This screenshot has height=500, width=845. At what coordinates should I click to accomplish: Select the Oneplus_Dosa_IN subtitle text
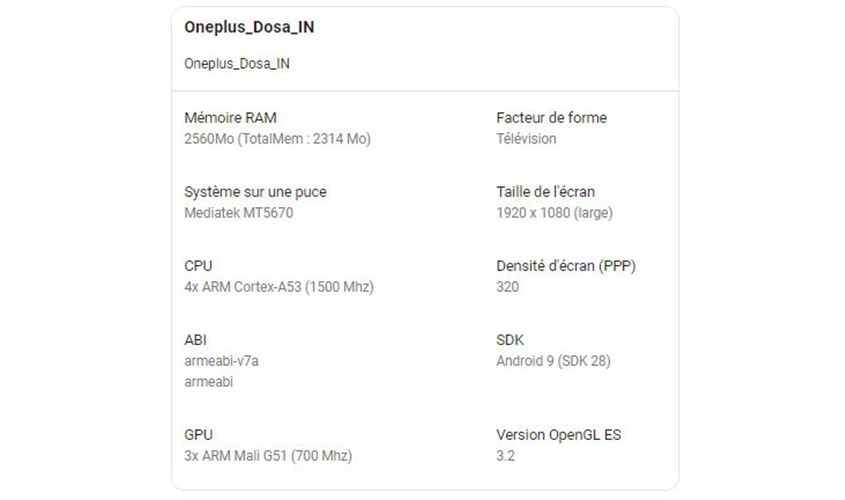(237, 64)
